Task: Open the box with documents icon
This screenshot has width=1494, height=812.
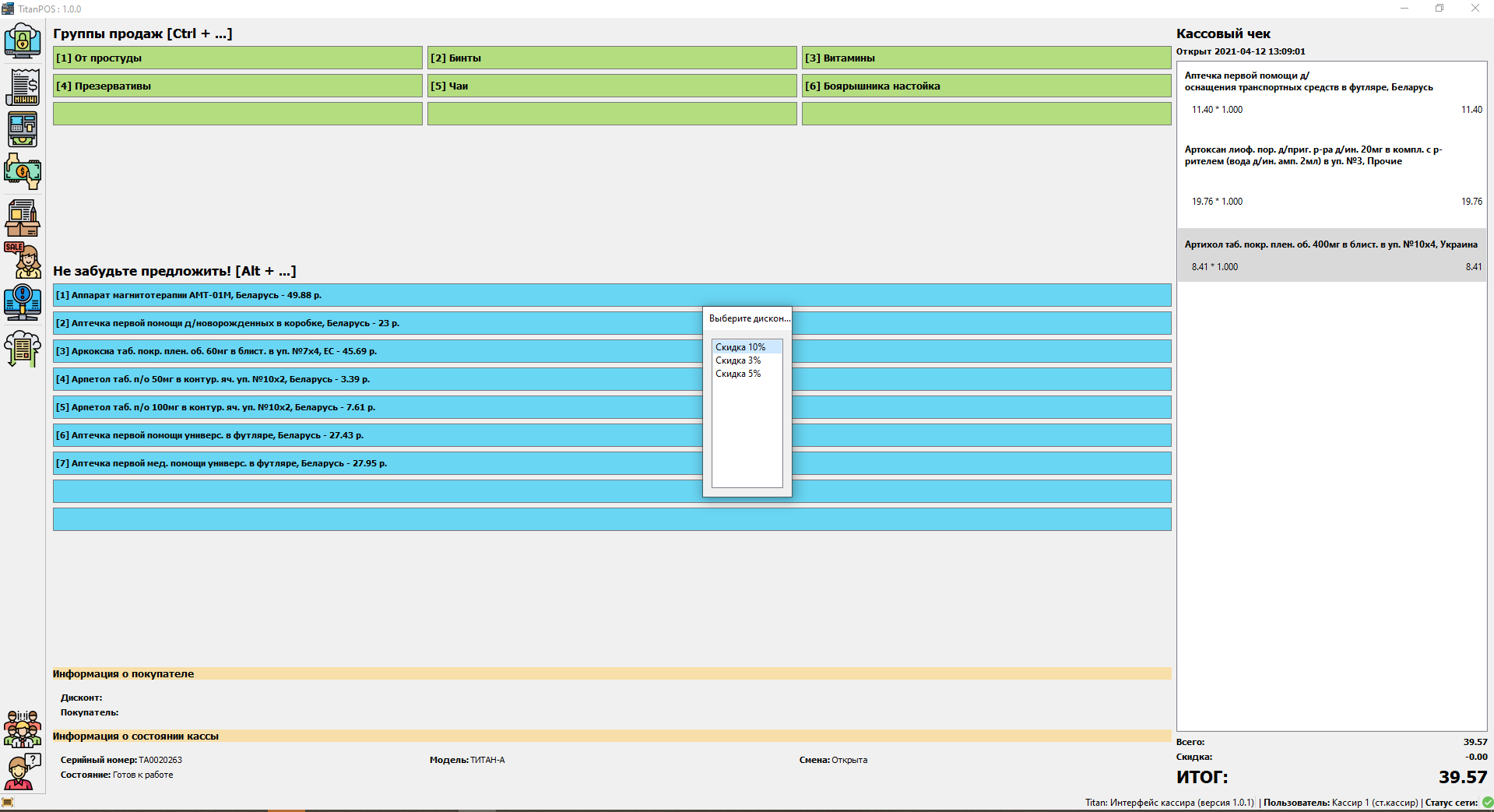Action: click(x=23, y=218)
